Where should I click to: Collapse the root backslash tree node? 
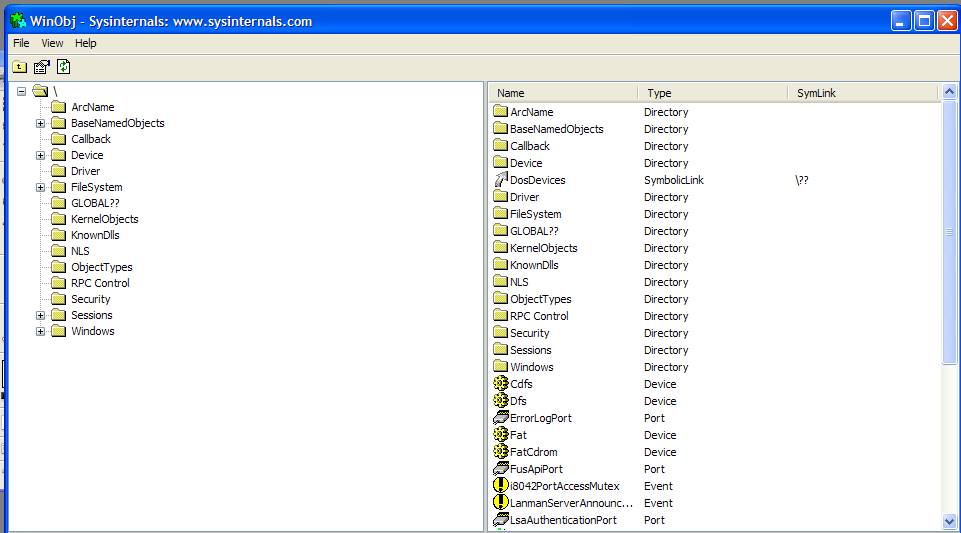pos(21,91)
